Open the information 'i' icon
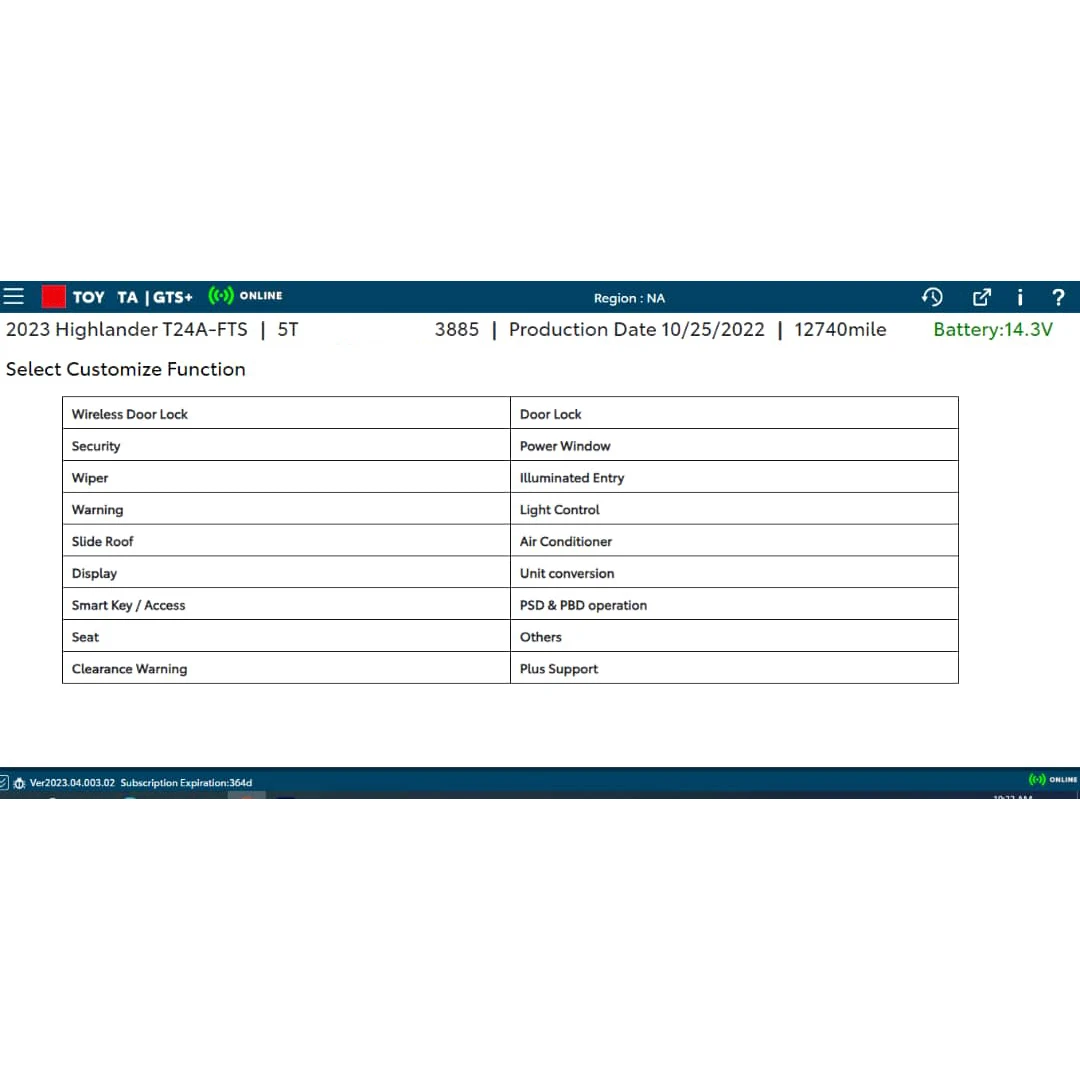The height and width of the screenshot is (1080, 1080). pyautogui.click(x=1020, y=298)
